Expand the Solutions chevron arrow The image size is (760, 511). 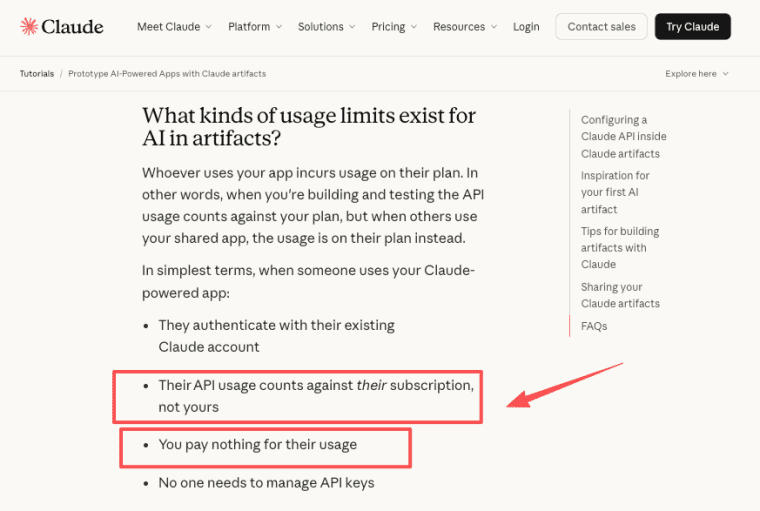click(352, 27)
